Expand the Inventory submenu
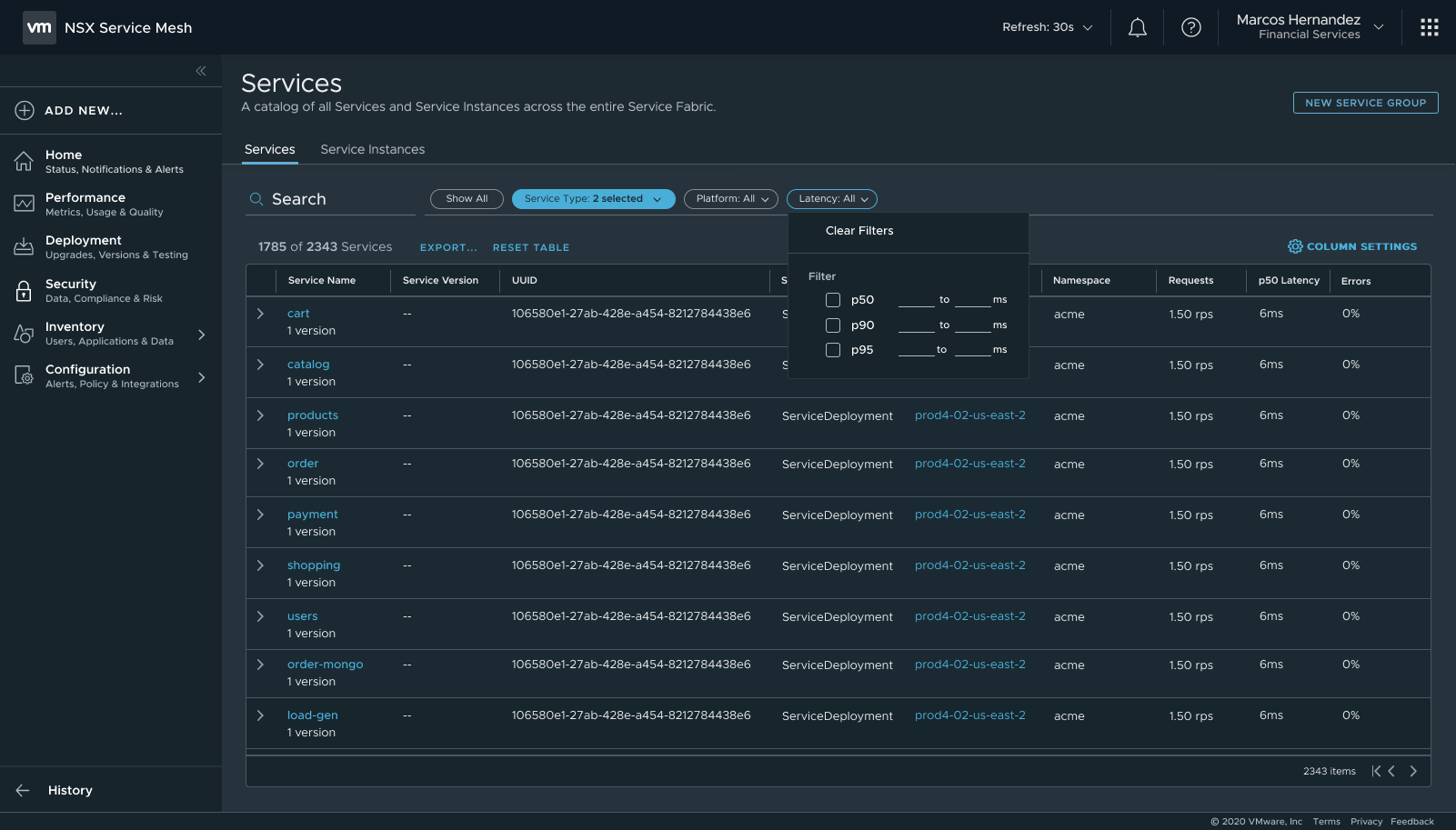 click(x=202, y=335)
